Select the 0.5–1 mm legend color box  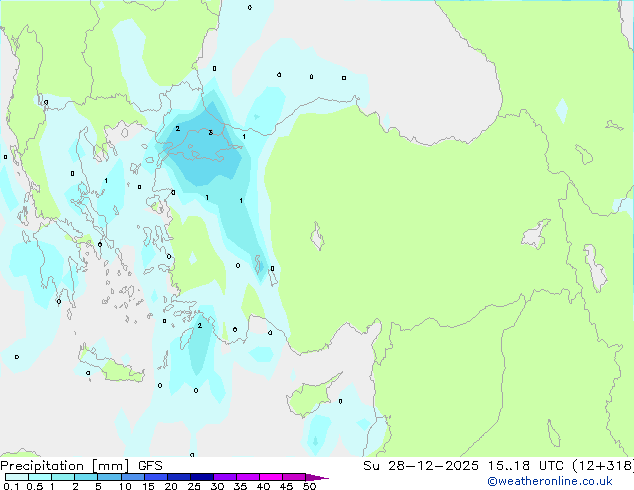coord(40,477)
